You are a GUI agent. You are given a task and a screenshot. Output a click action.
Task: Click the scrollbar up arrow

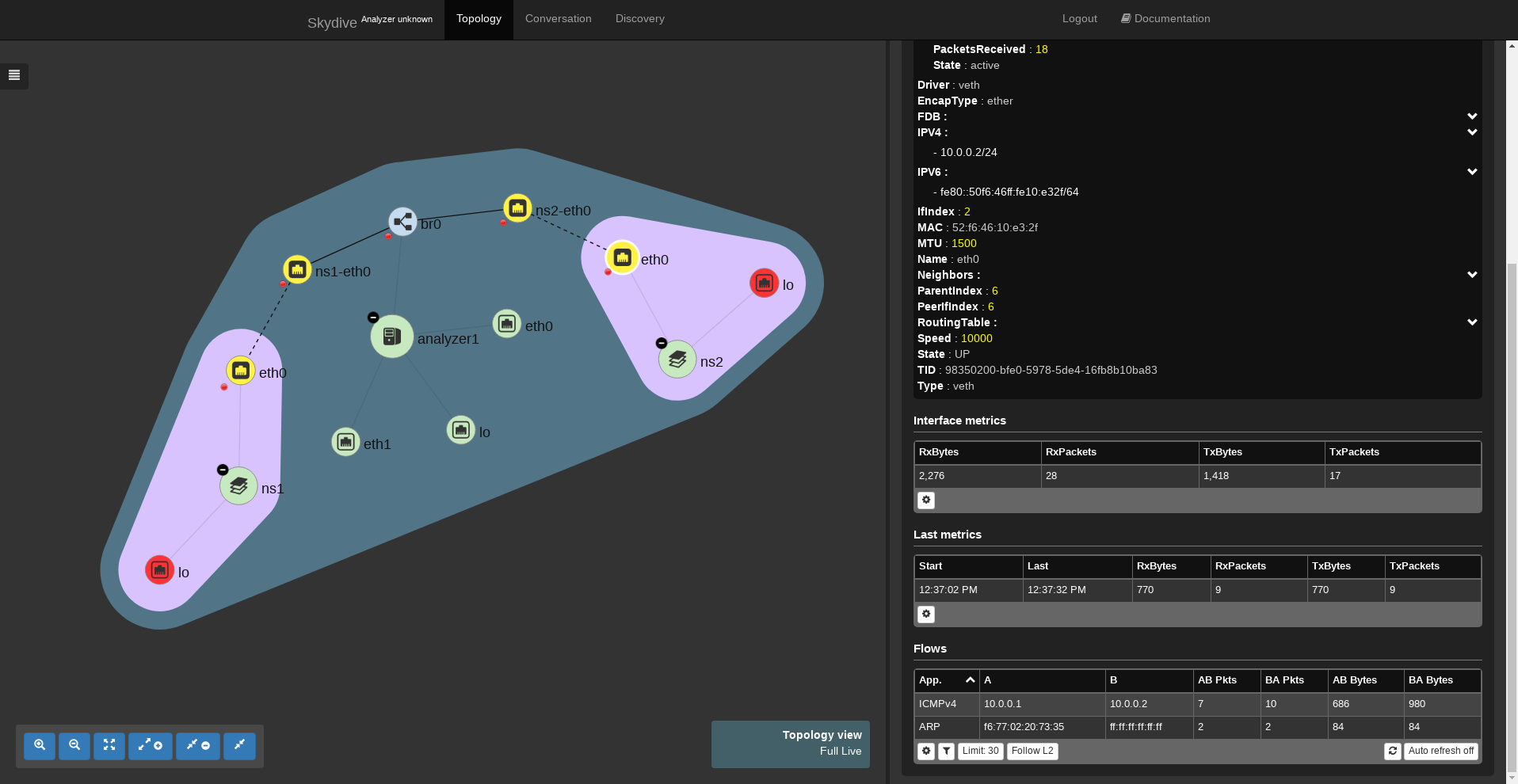pyautogui.click(x=1512, y=47)
